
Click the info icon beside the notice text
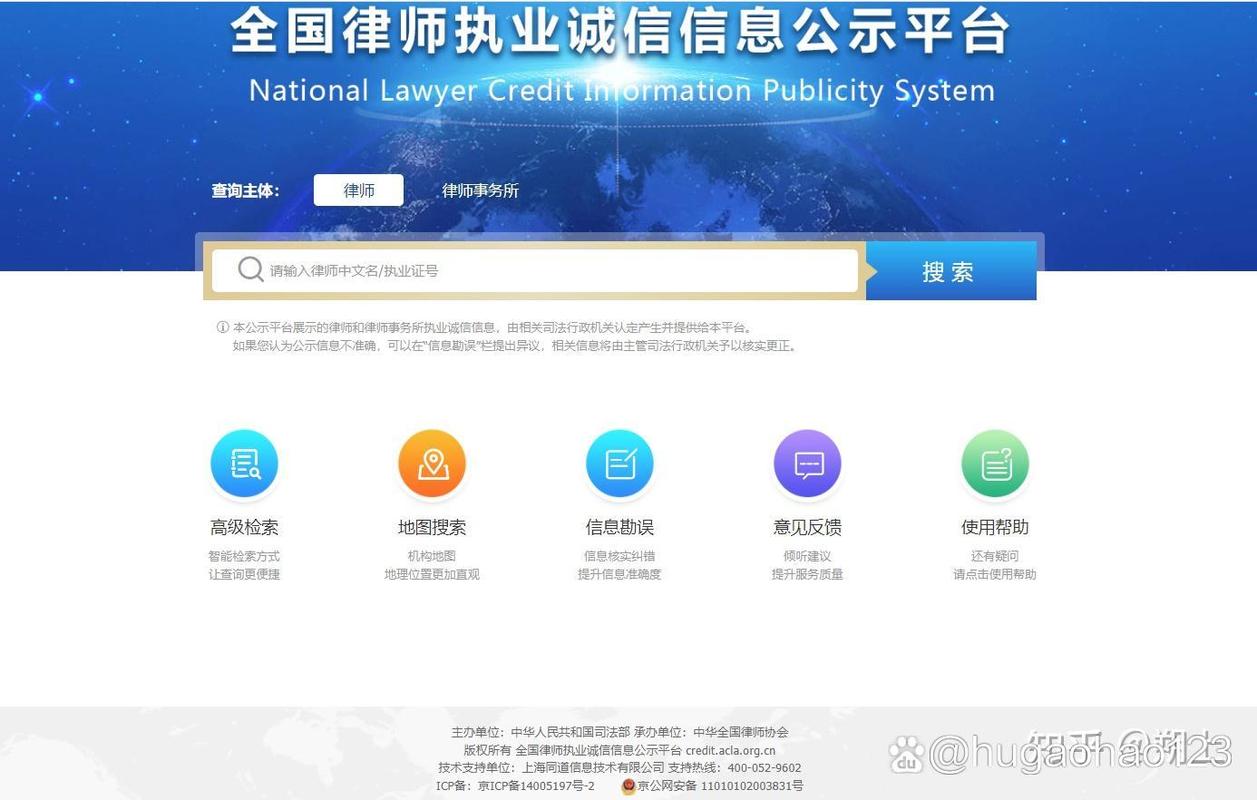(223, 327)
